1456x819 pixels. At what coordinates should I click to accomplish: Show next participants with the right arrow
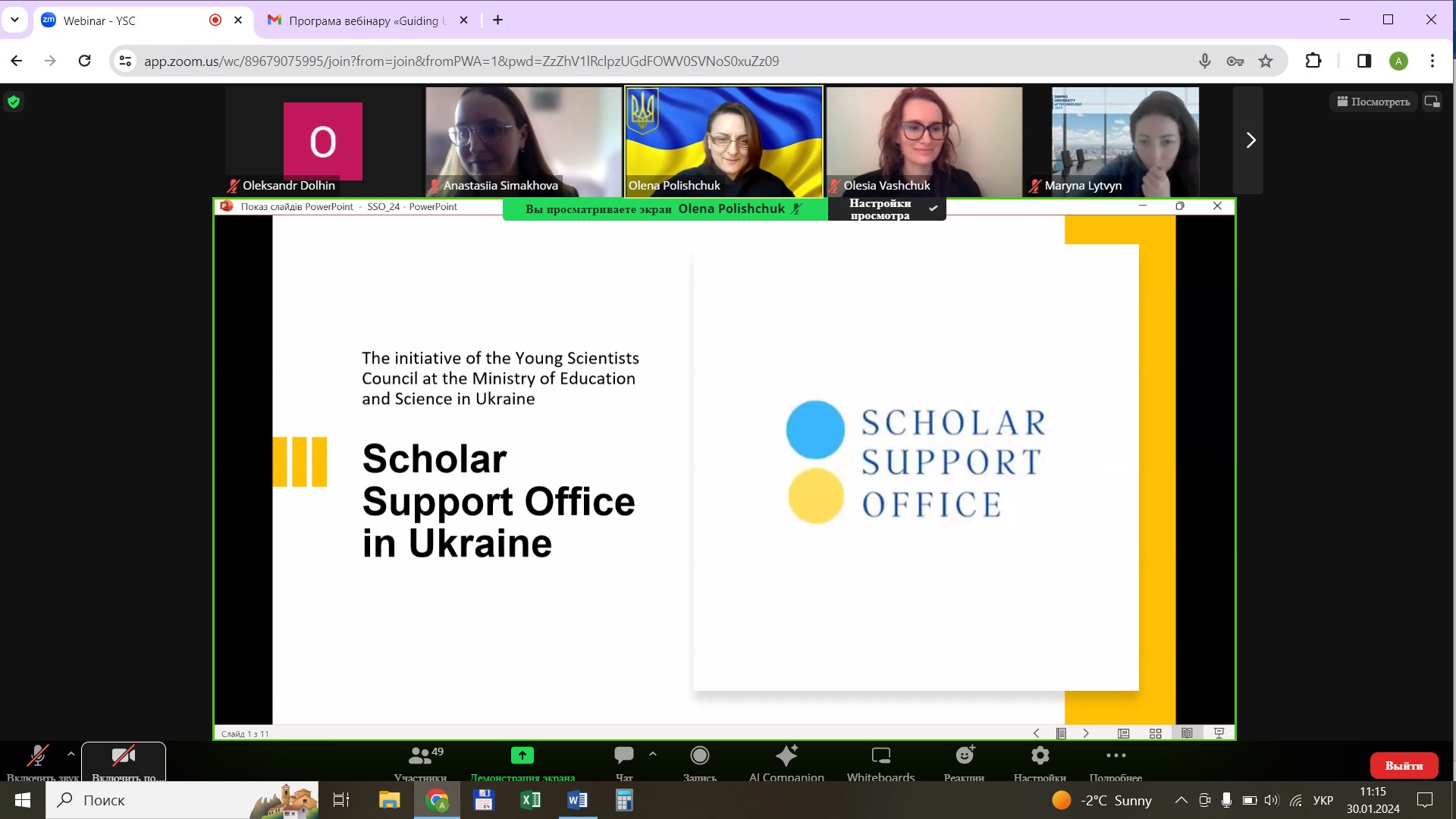[1250, 140]
